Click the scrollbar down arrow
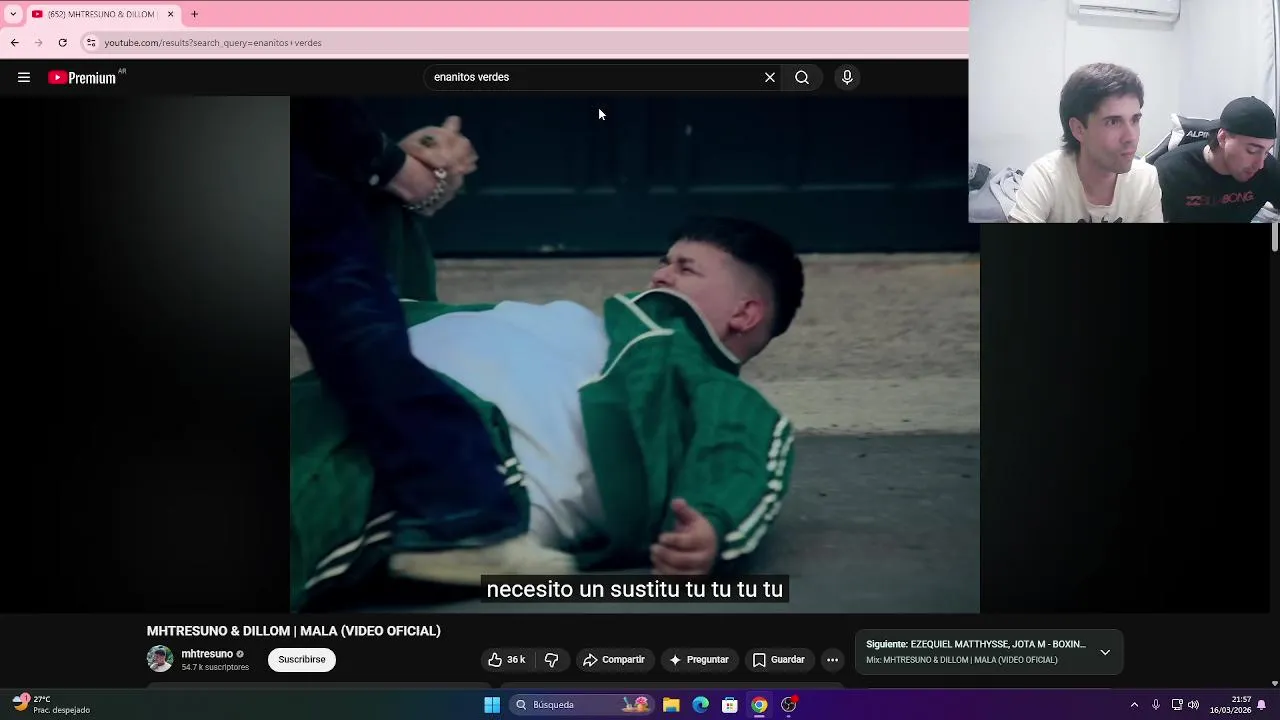 (x=1274, y=684)
